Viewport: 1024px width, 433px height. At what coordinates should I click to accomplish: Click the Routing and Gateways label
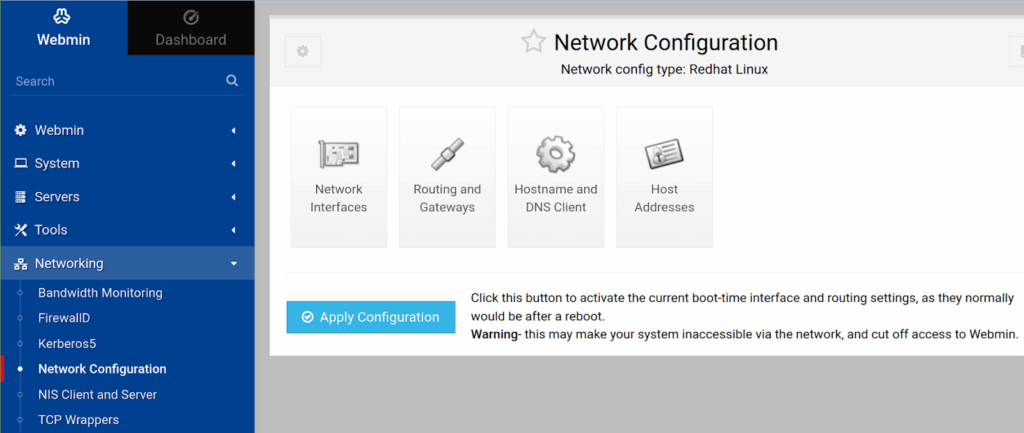(x=447, y=199)
